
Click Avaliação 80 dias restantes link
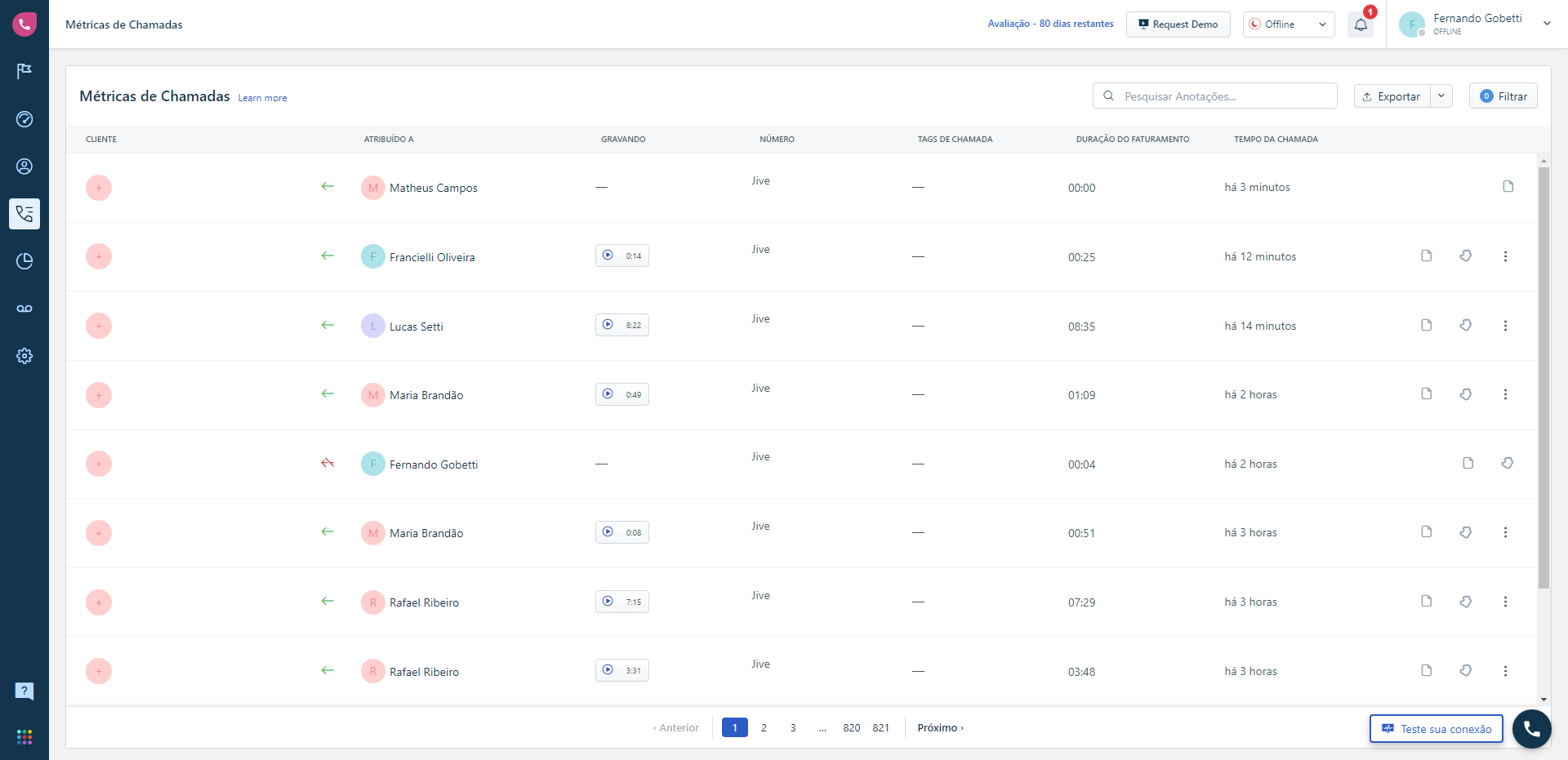[x=1050, y=24]
